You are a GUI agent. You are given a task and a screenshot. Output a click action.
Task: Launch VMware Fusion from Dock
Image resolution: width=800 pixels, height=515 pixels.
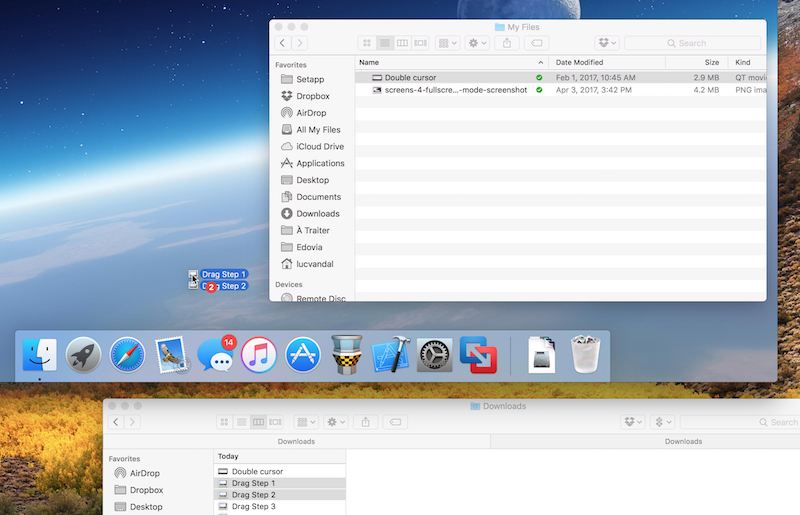479,355
